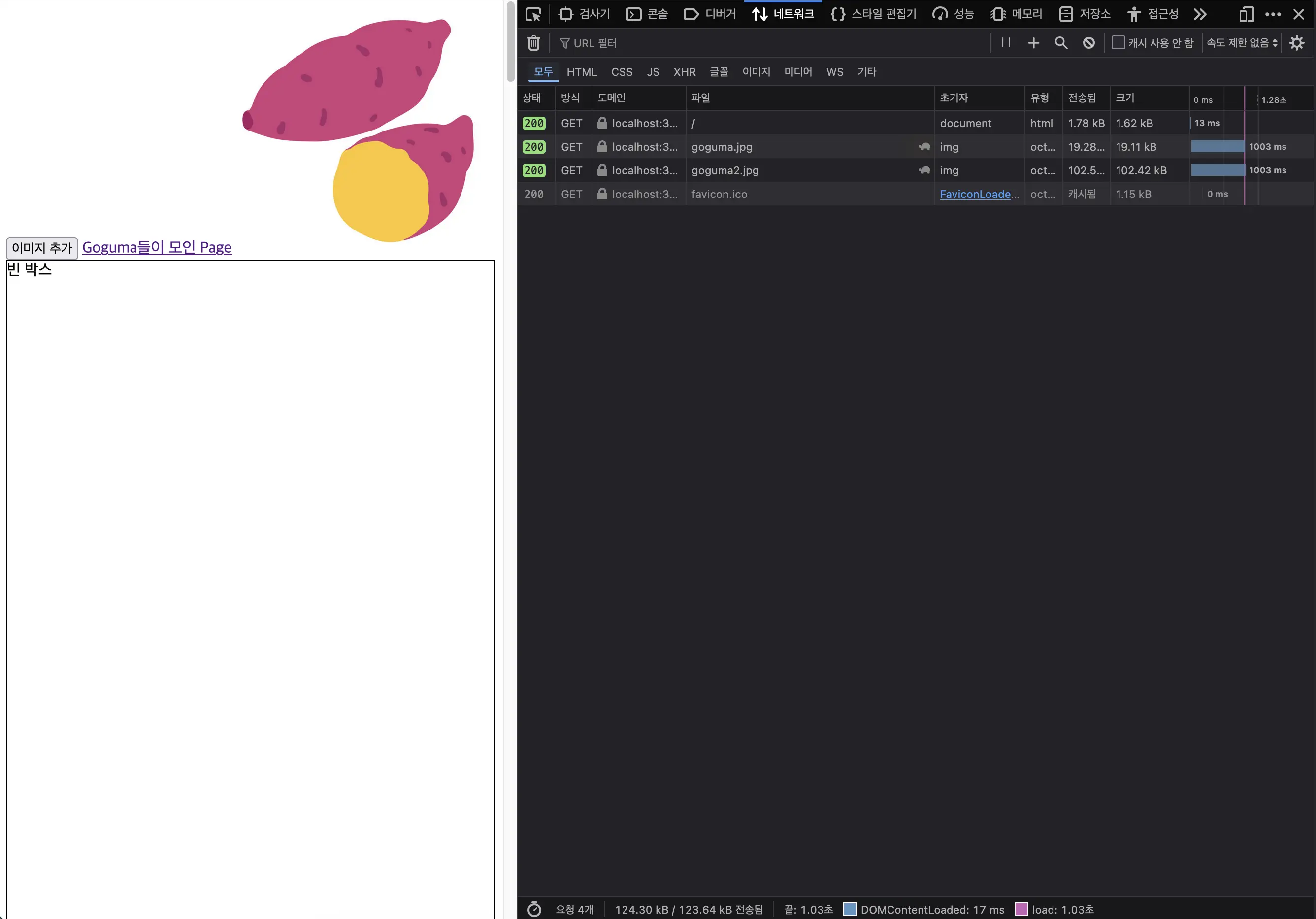The width and height of the screenshot is (1316, 919).
Task: Open 'Goguma들이 모인 Page' link
Action: pos(157,247)
